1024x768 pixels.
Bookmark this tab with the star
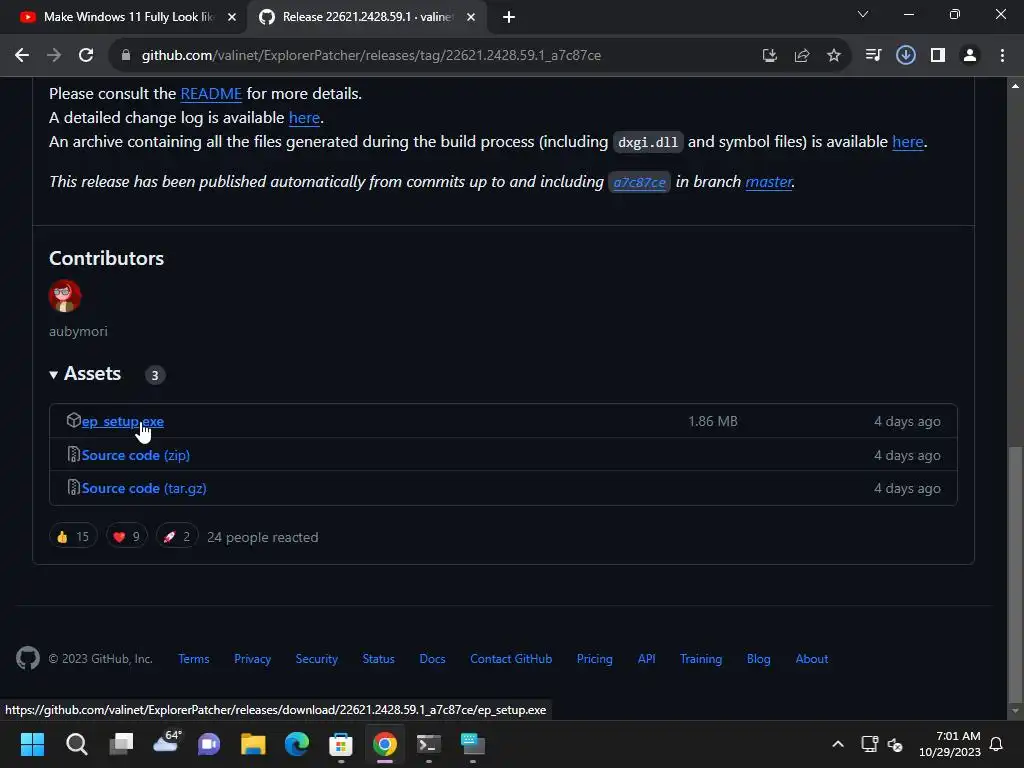pyautogui.click(x=834, y=56)
